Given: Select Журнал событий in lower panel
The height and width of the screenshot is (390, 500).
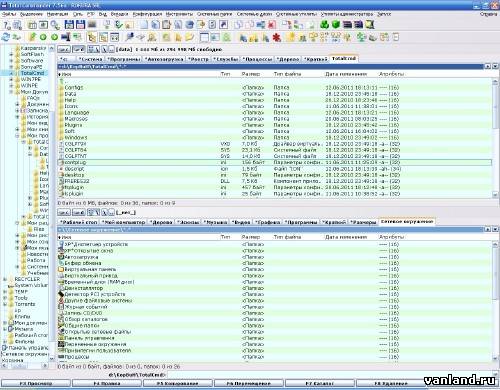Looking at the screenshot, I should (275, 307).
